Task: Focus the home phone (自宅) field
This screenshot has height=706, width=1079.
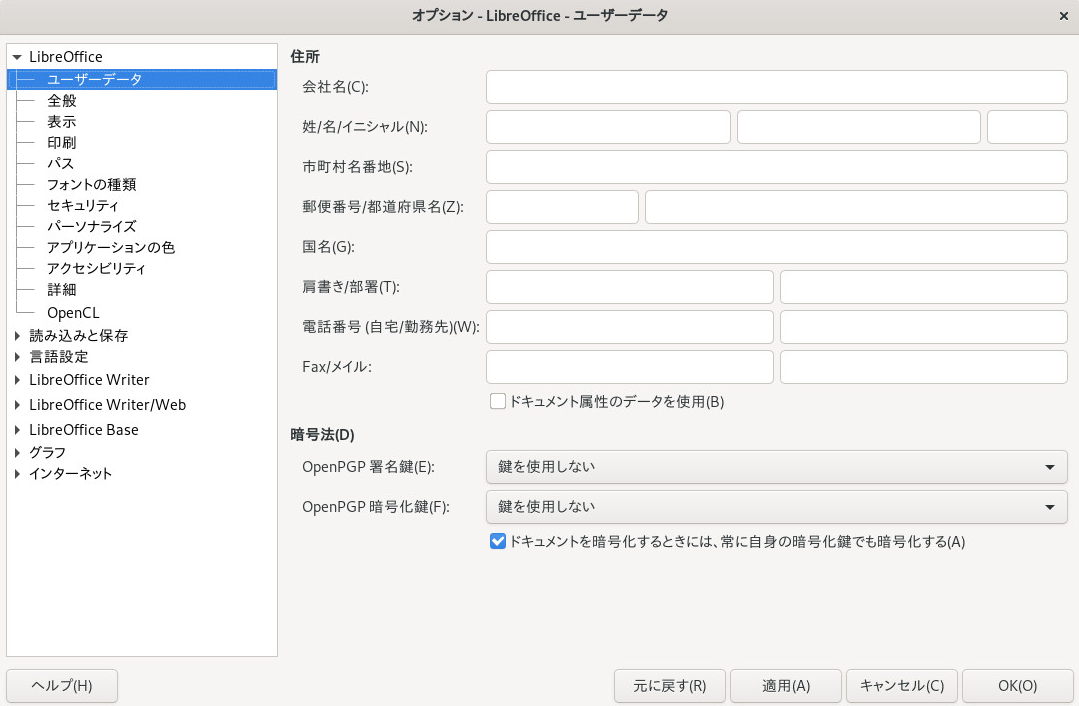Action: [x=630, y=327]
